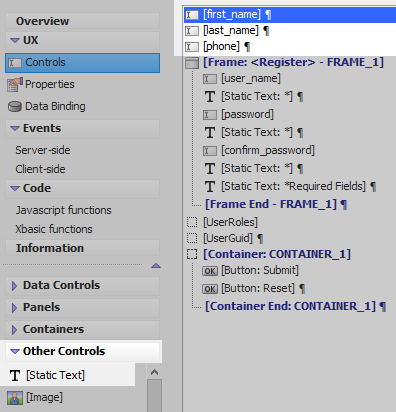Select the [phone] control
The width and height of the screenshot is (396, 412).
click(x=221, y=47)
